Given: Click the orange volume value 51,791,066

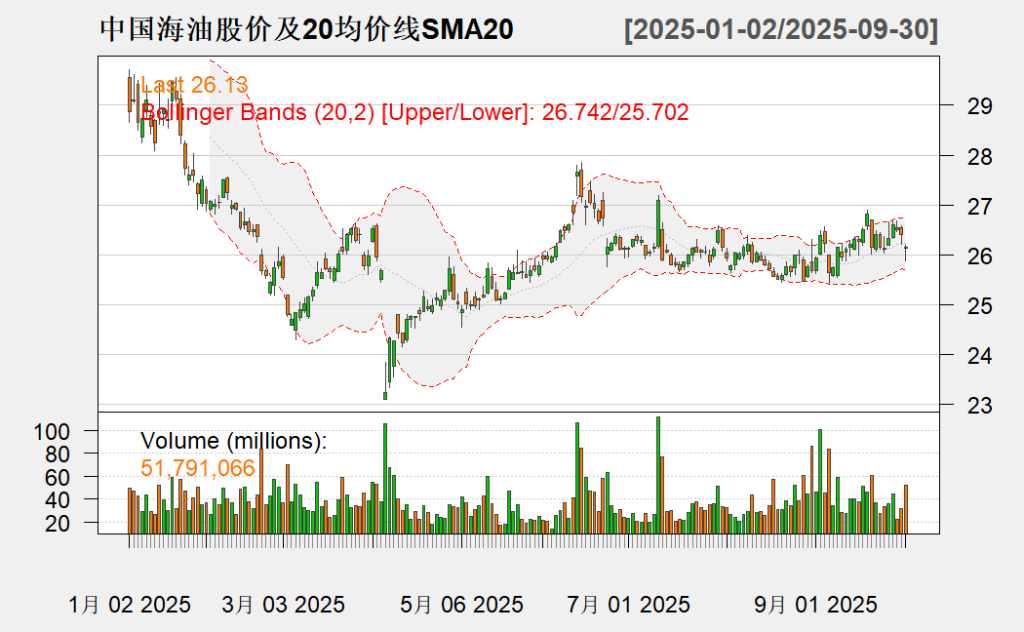Looking at the screenshot, I should [198, 467].
